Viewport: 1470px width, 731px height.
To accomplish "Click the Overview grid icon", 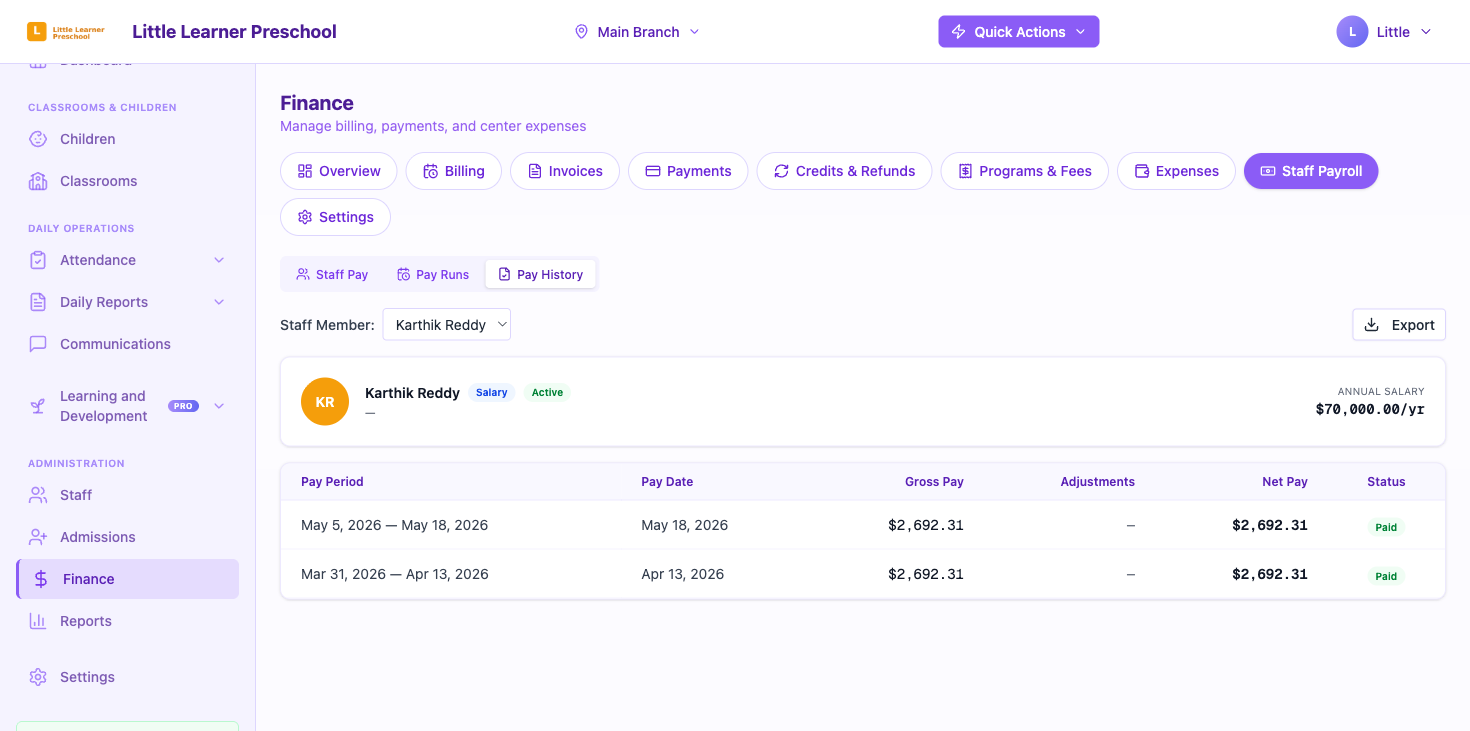I will pyautogui.click(x=305, y=171).
